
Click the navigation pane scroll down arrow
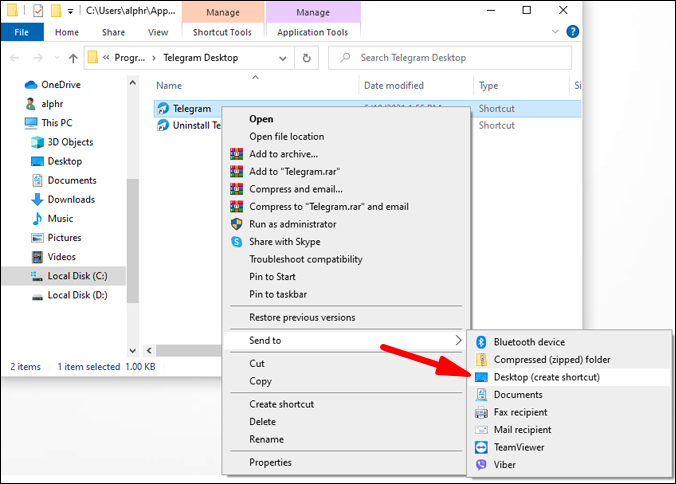(x=133, y=350)
